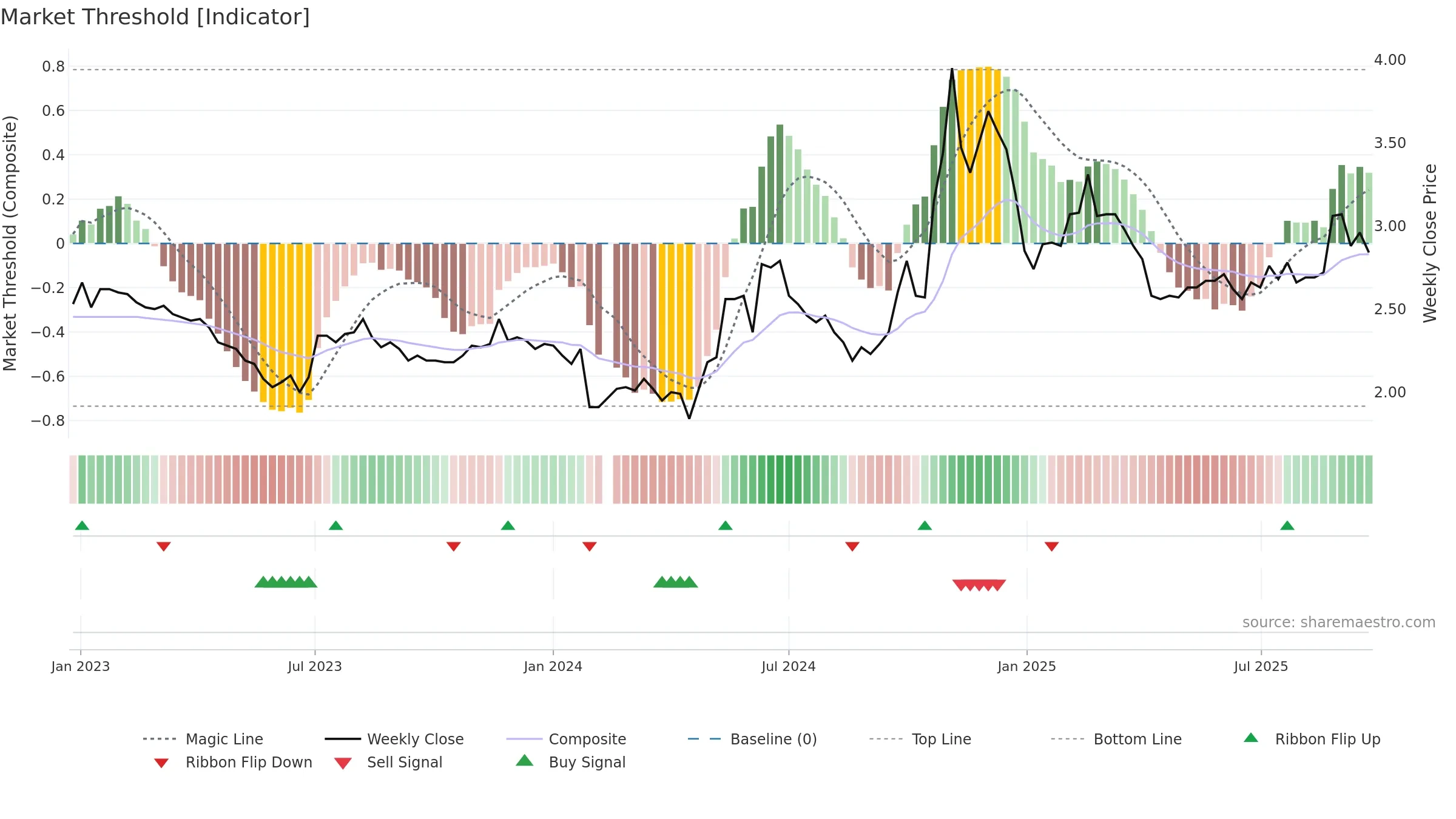Click the ribbon flip down marker after Jan 2025
Image resolution: width=1456 pixels, height=819 pixels.
(1051, 546)
